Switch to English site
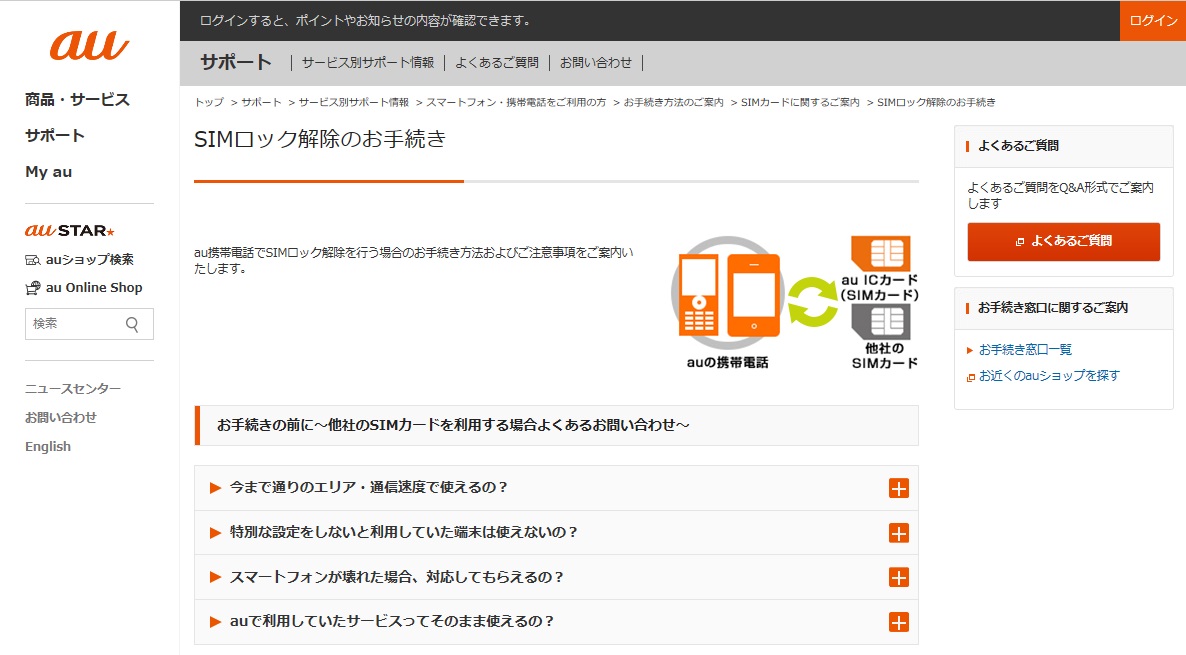Viewport: 1186px width, 655px height. coord(48,446)
